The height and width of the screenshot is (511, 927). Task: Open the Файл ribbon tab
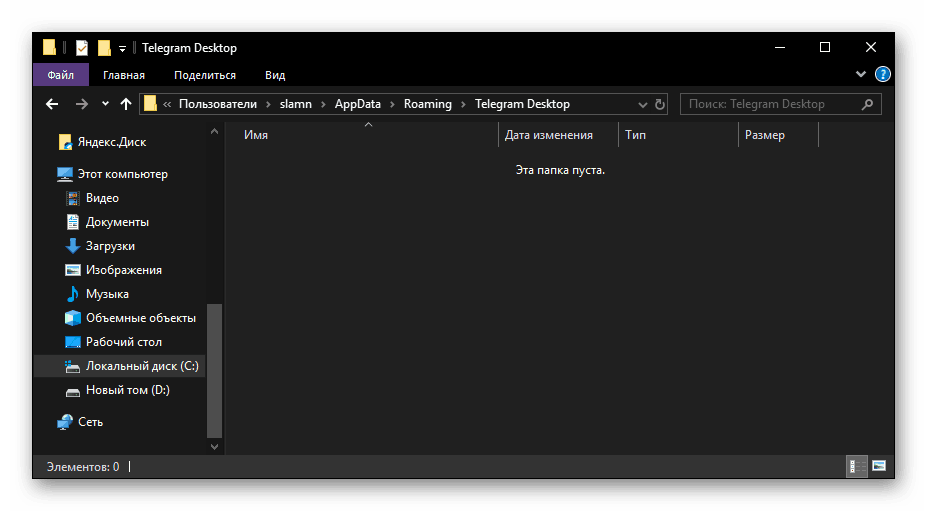point(61,75)
